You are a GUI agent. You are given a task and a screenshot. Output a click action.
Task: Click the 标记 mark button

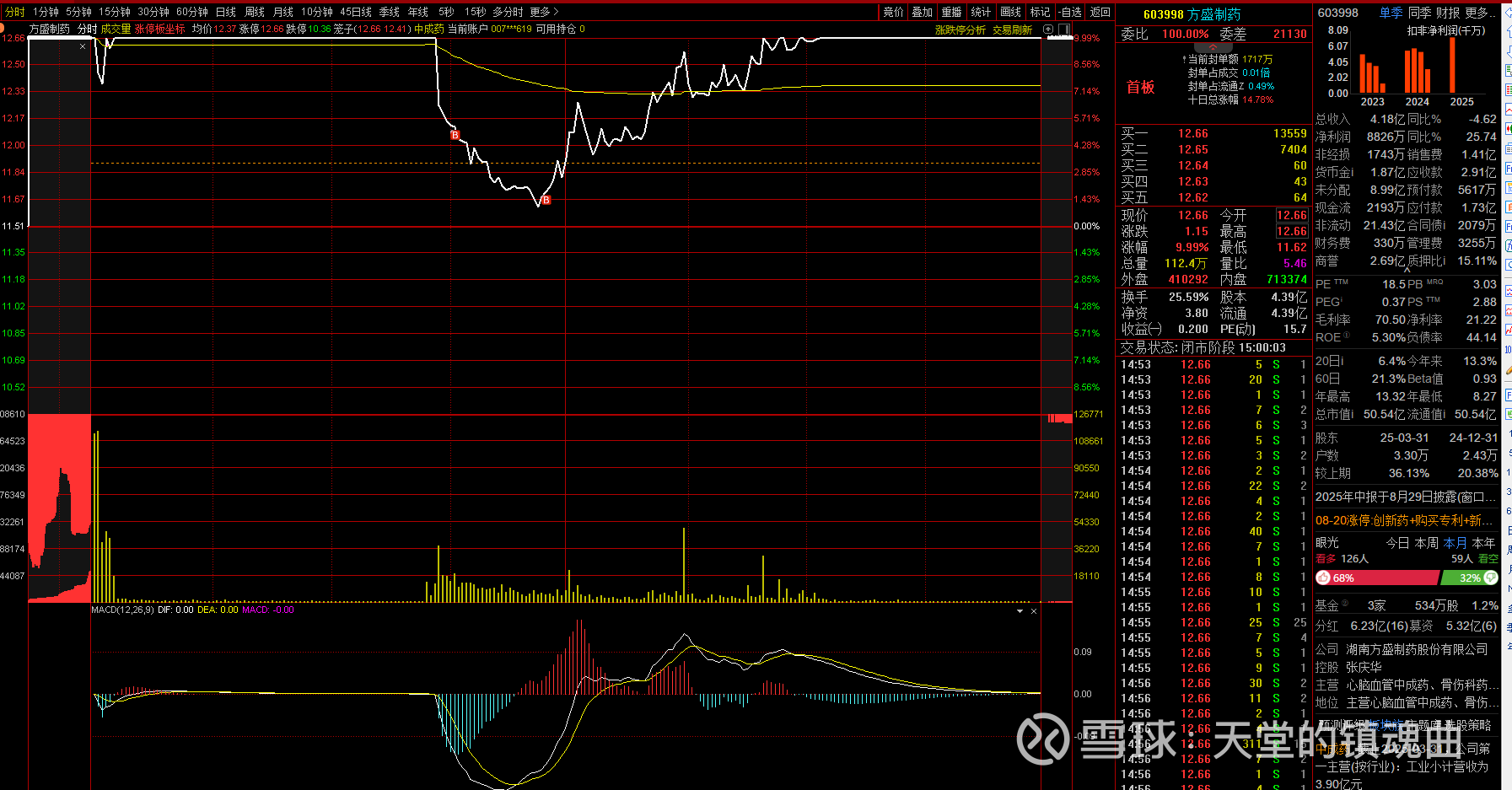1041,12
